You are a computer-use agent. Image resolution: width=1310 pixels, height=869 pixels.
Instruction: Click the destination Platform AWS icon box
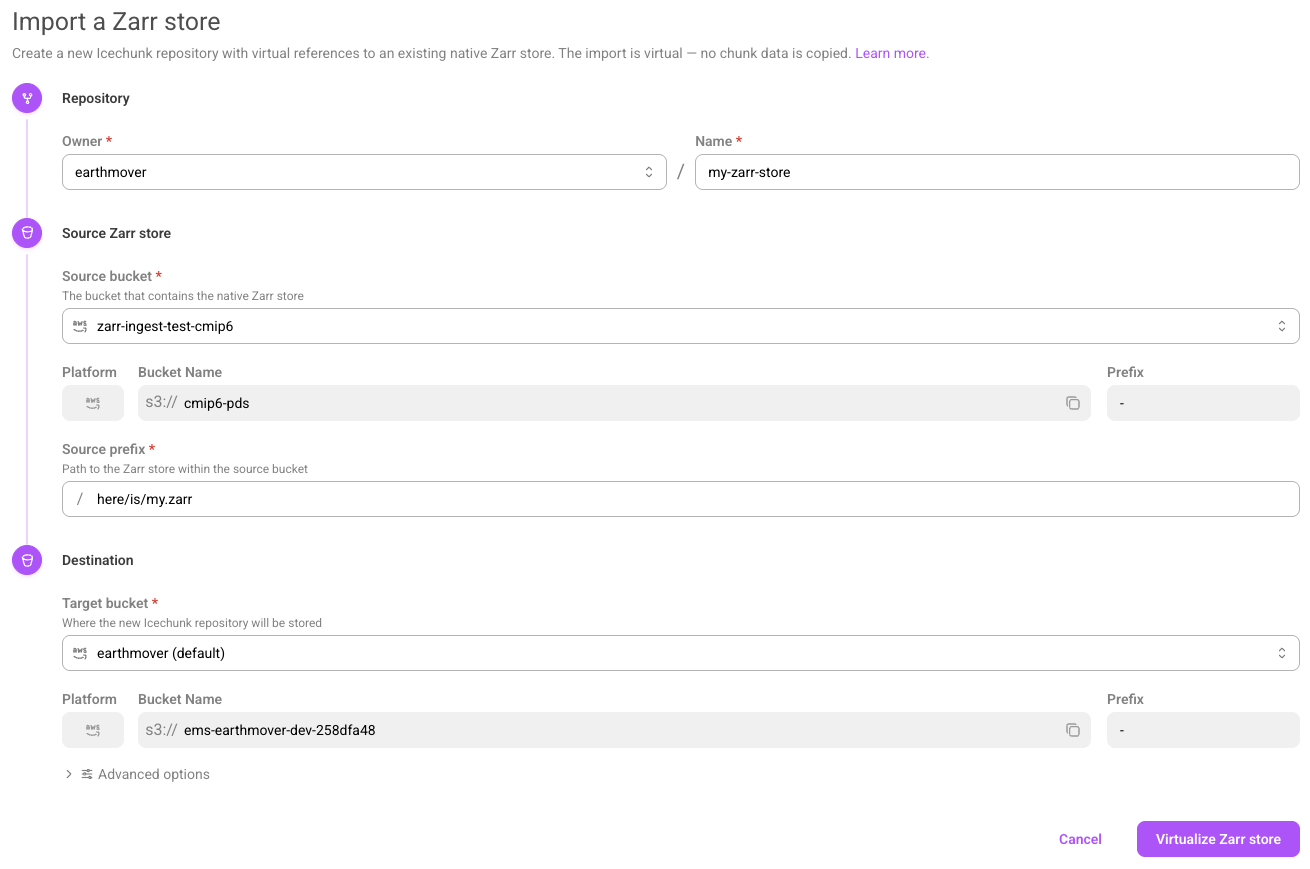point(93,730)
